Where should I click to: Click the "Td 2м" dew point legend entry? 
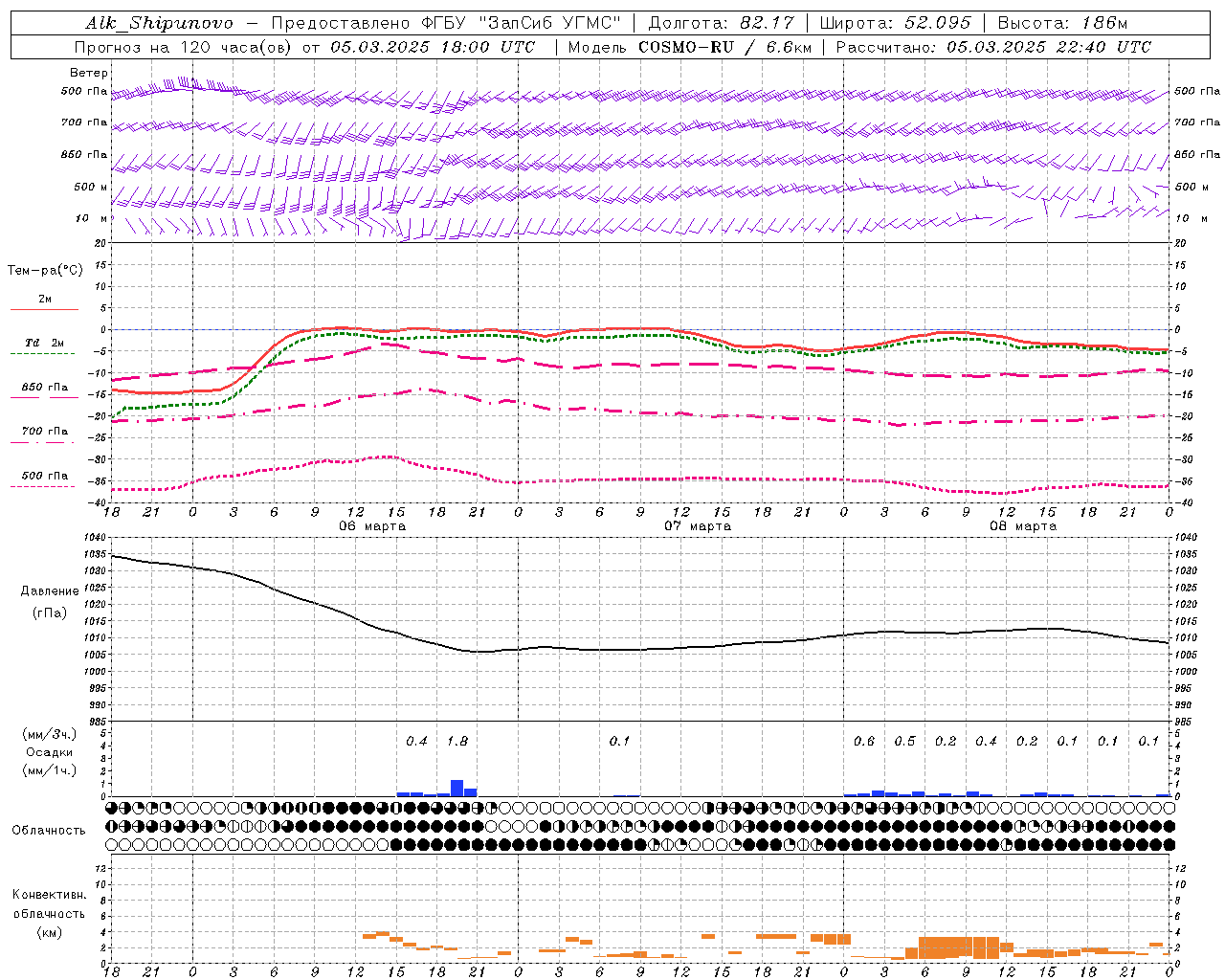tap(44, 343)
